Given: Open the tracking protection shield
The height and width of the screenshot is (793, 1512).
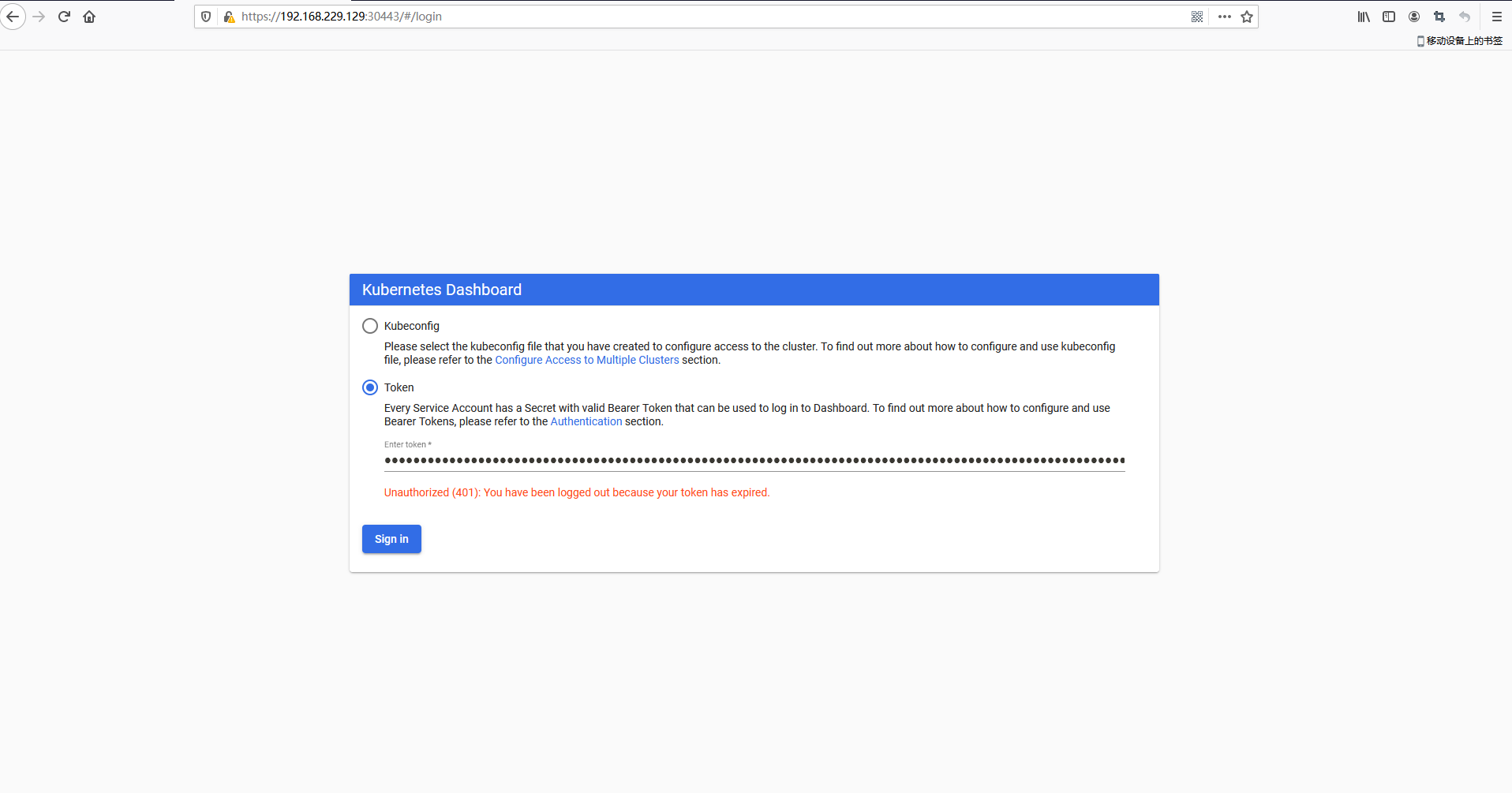Looking at the screenshot, I should [x=206, y=17].
